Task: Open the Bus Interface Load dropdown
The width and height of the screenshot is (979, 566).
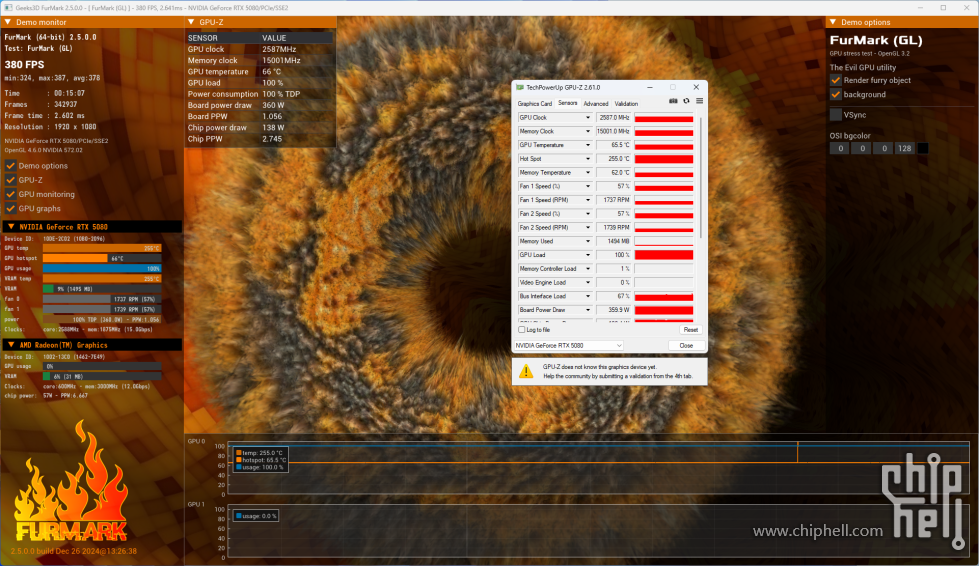Action: [588, 296]
